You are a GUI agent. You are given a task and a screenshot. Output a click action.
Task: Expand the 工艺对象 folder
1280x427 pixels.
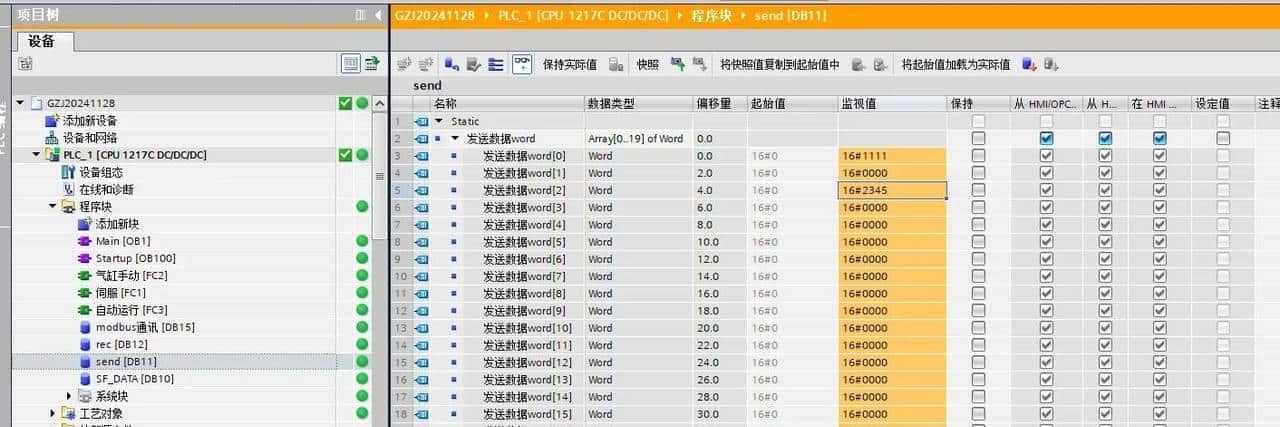[52, 414]
